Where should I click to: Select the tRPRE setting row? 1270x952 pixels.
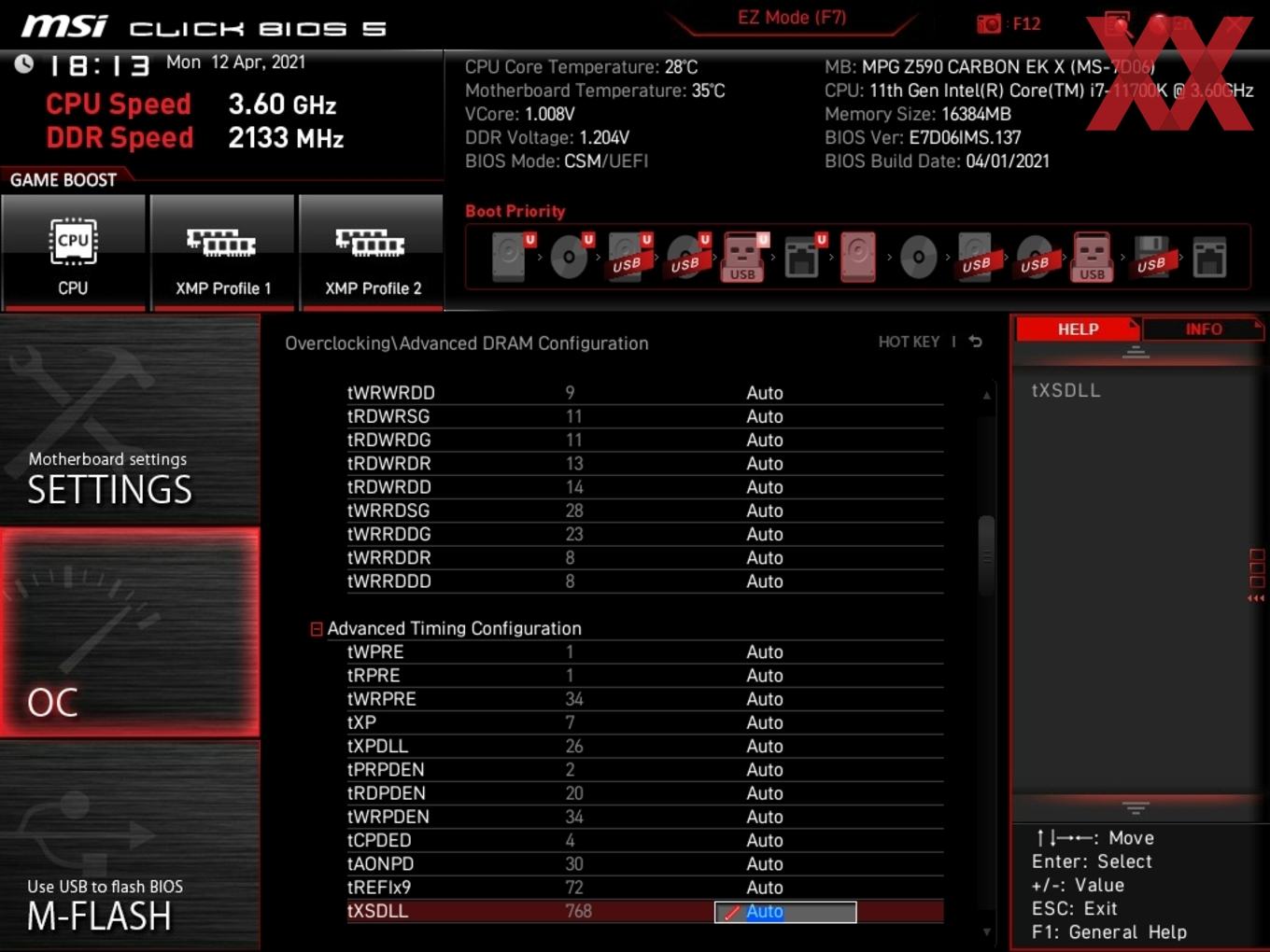644,676
